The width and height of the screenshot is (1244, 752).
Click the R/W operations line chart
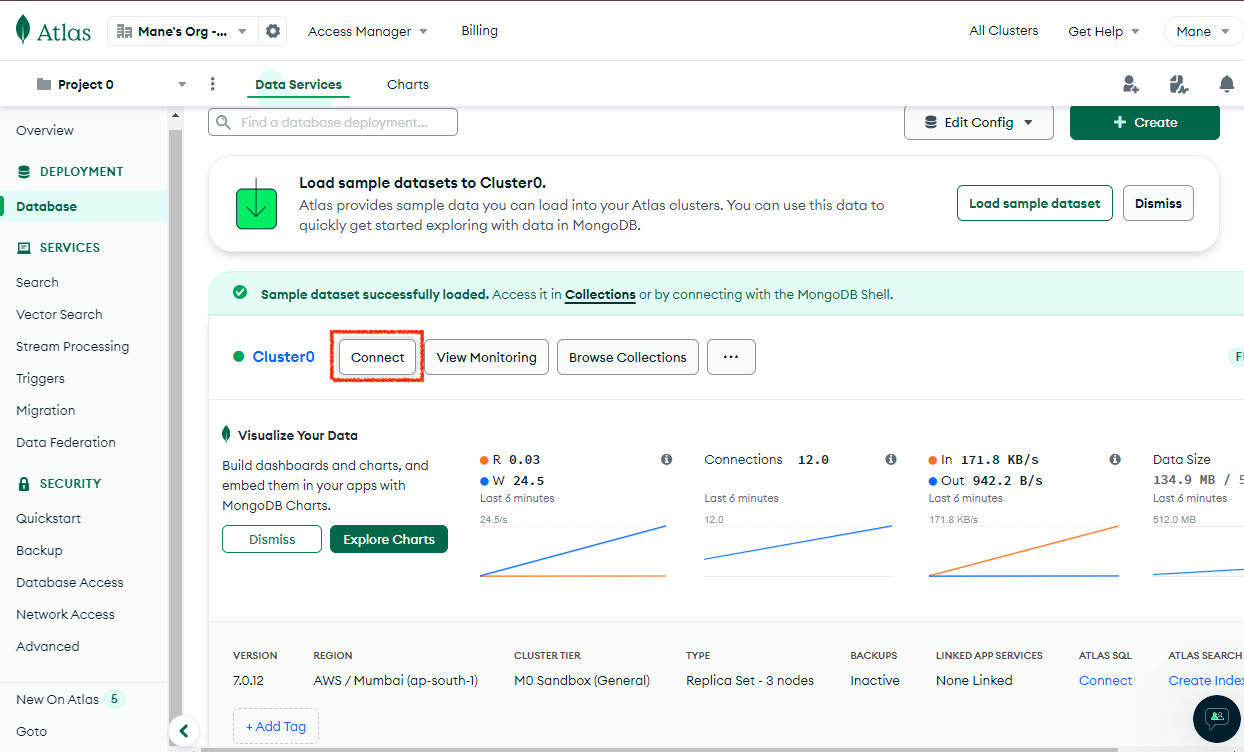pyautogui.click(x=573, y=550)
